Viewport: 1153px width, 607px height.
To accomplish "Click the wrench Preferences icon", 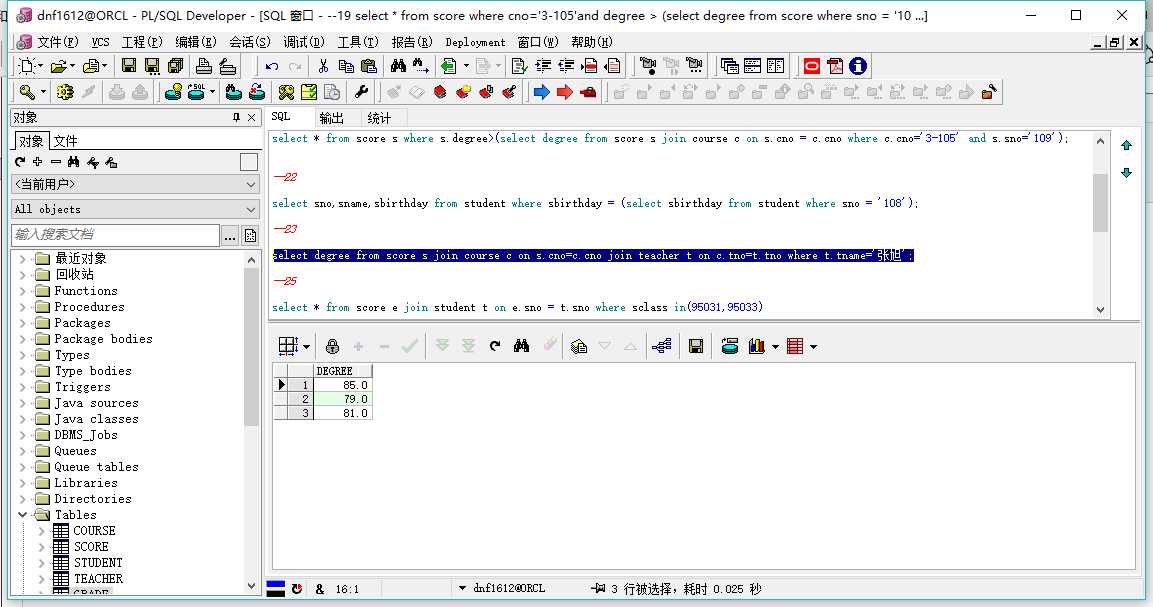I will (x=361, y=92).
